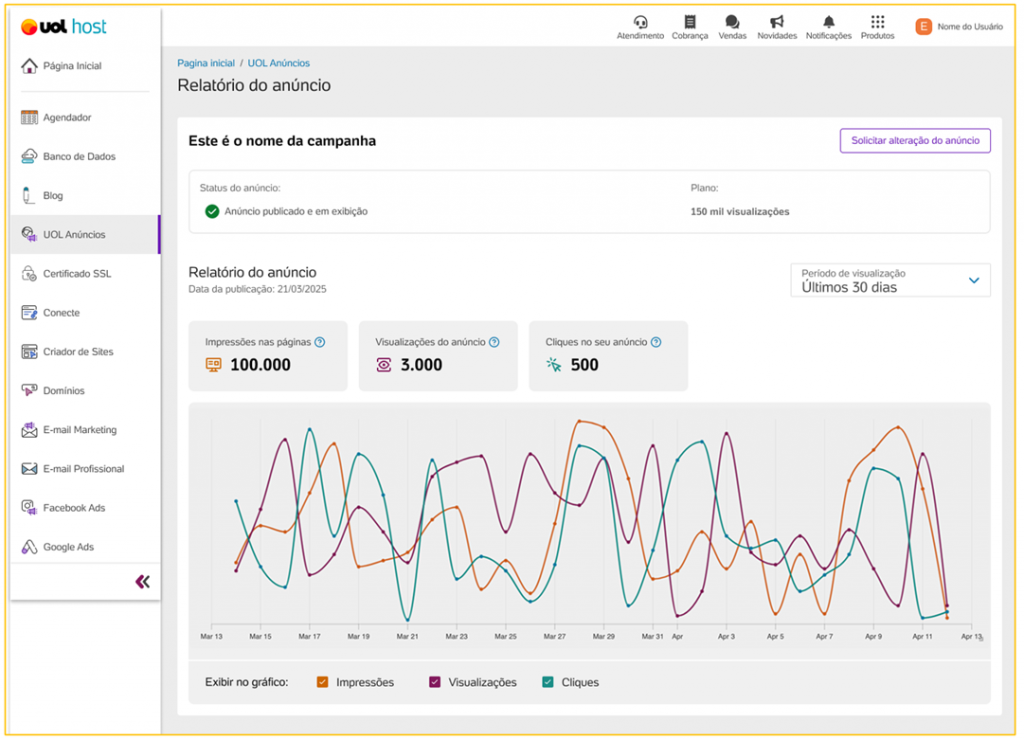Open Agendador in the sidebar menu
Screen dimensions: 1024x740
(x=85, y=118)
